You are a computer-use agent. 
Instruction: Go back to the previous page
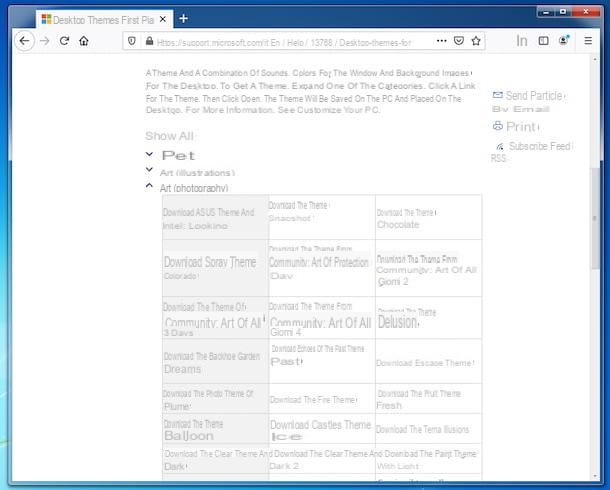25,41
